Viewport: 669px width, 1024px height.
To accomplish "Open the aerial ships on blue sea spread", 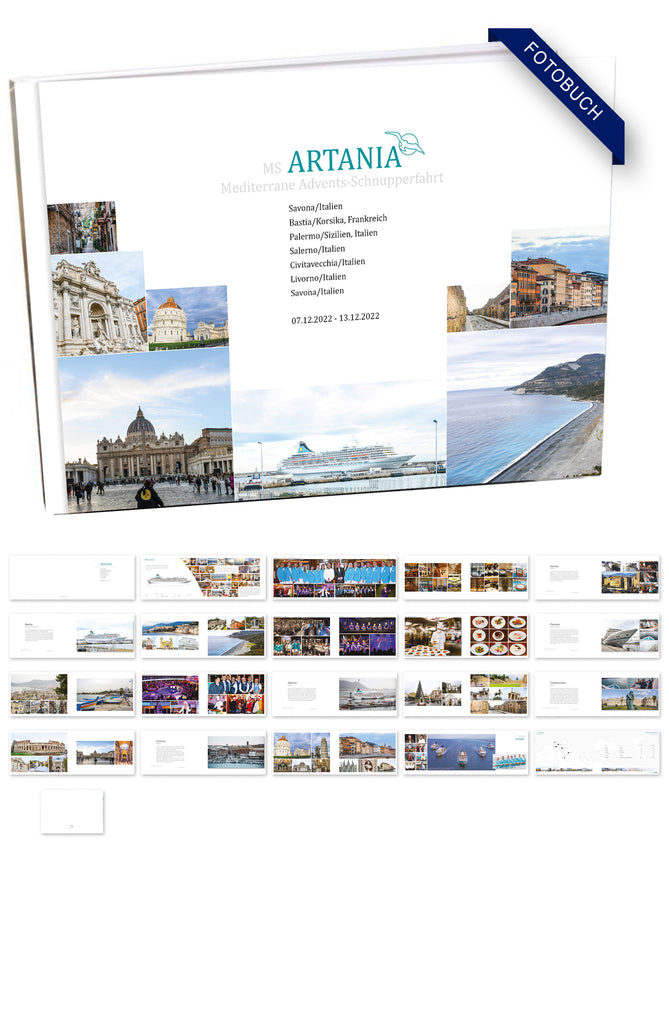I will click(x=466, y=752).
